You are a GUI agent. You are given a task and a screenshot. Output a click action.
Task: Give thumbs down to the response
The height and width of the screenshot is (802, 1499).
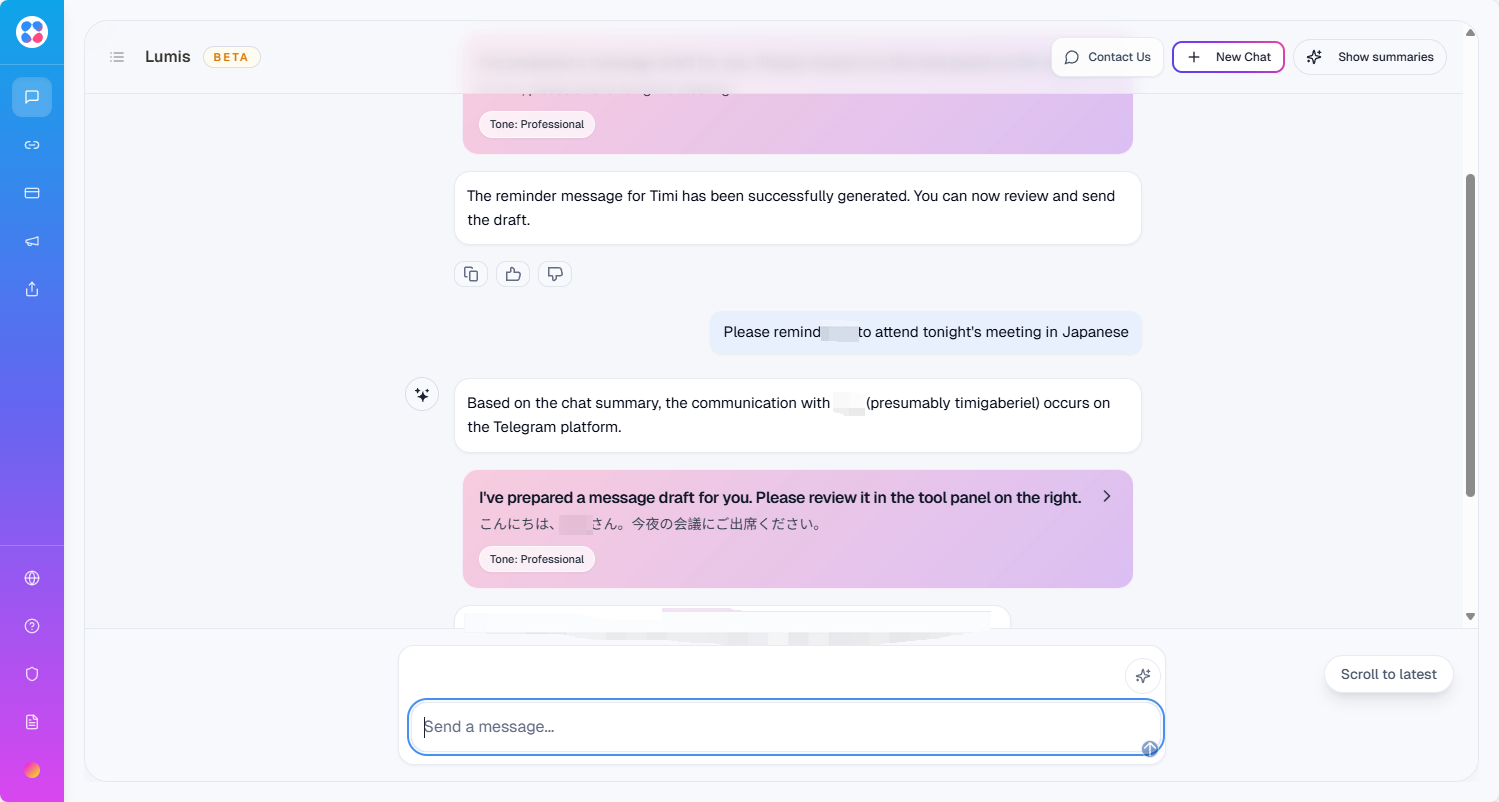(555, 274)
